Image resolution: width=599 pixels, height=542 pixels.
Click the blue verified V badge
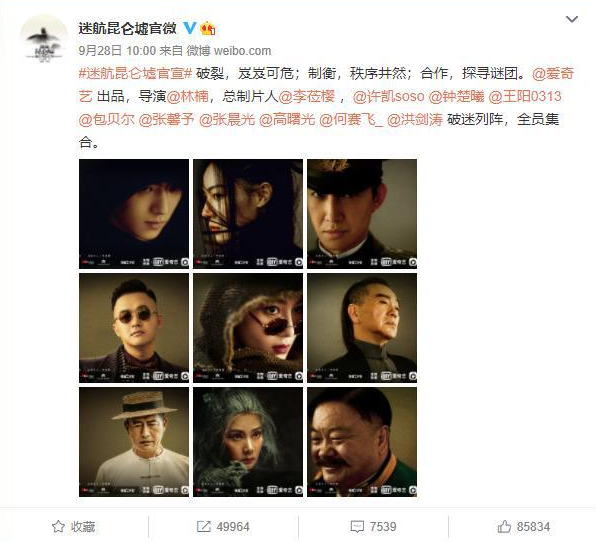(x=189, y=28)
